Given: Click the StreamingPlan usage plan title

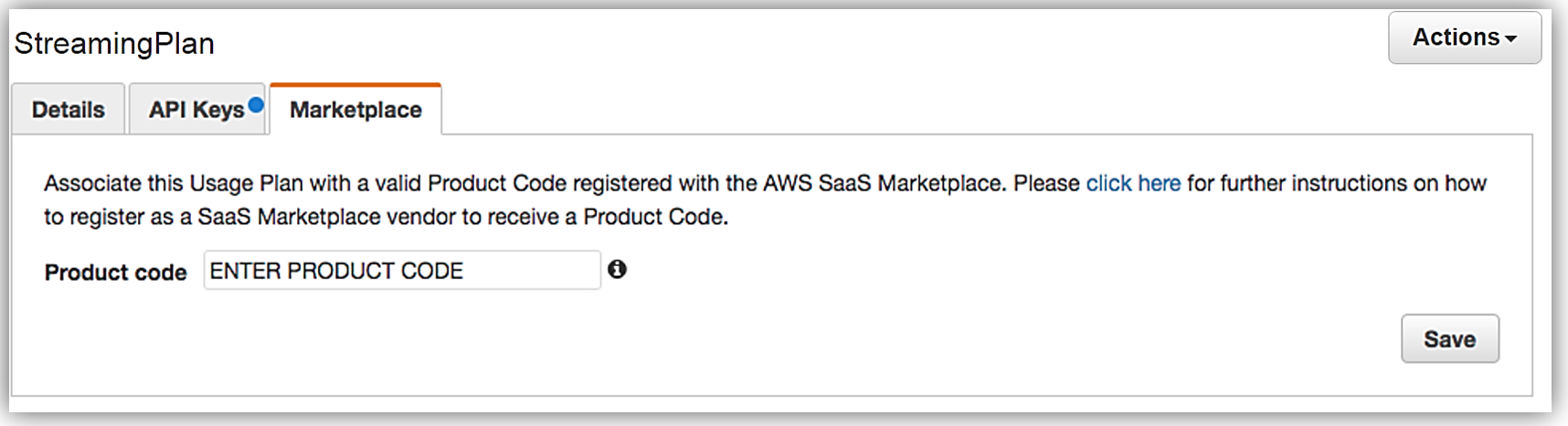Looking at the screenshot, I should click(x=114, y=43).
